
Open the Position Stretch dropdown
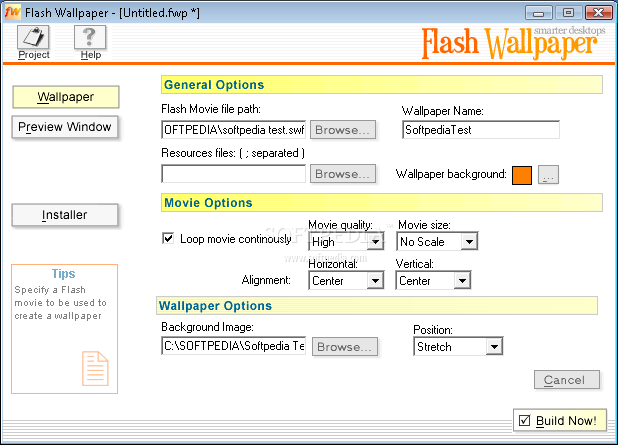pyautogui.click(x=458, y=346)
